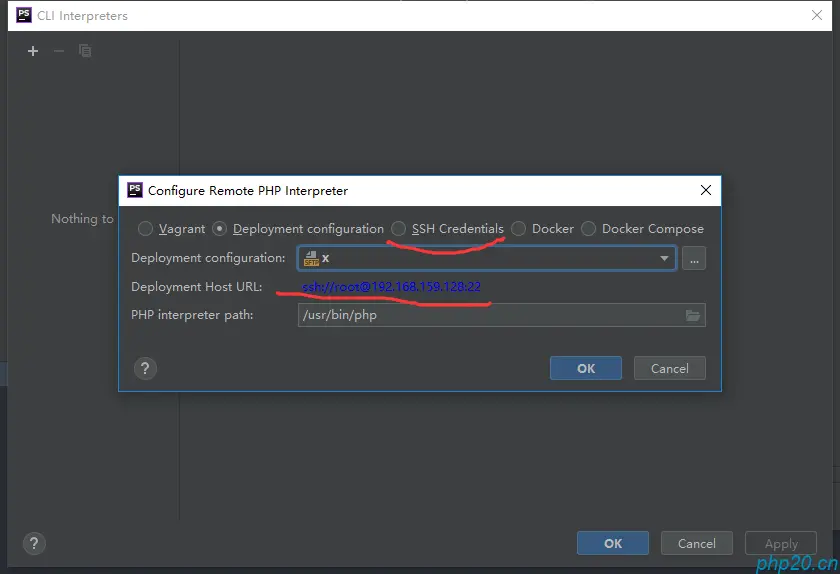
Task: Add a new CLI interpreter with plus icon
Action: click(33, 51)
